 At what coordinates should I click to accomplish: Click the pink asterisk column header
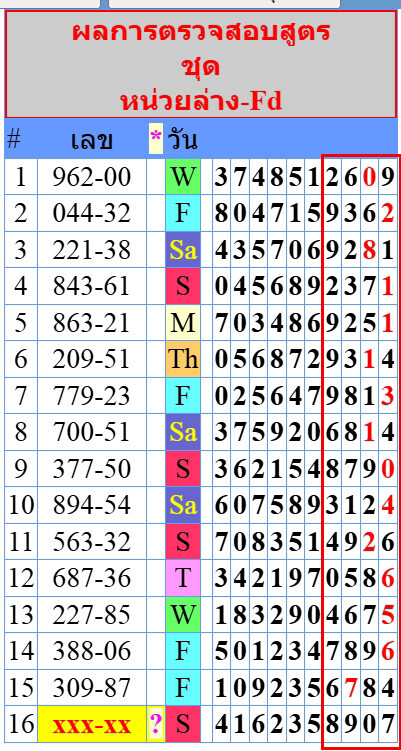point(156,137)
